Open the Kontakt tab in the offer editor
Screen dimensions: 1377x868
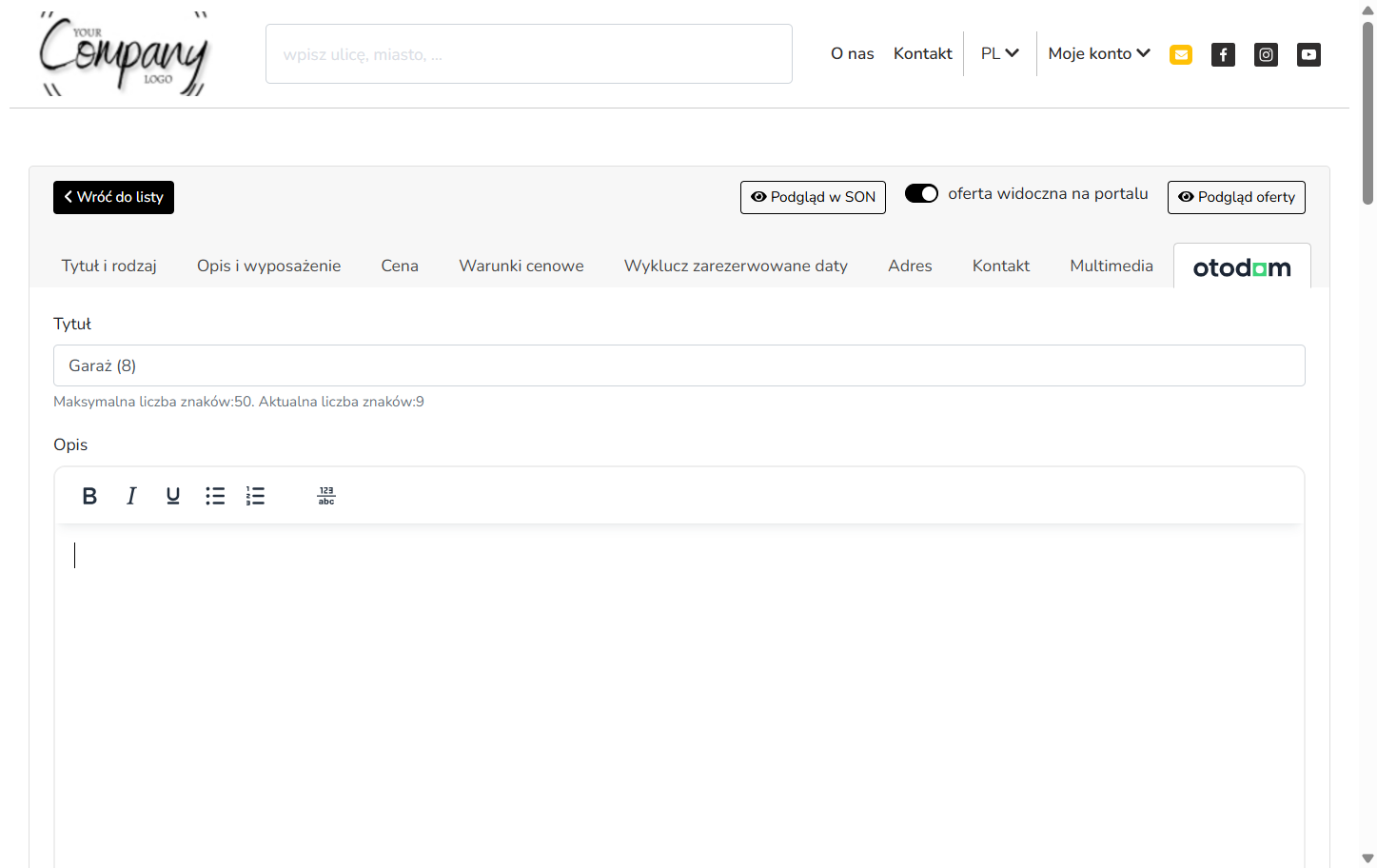(x=1001, y=266)
